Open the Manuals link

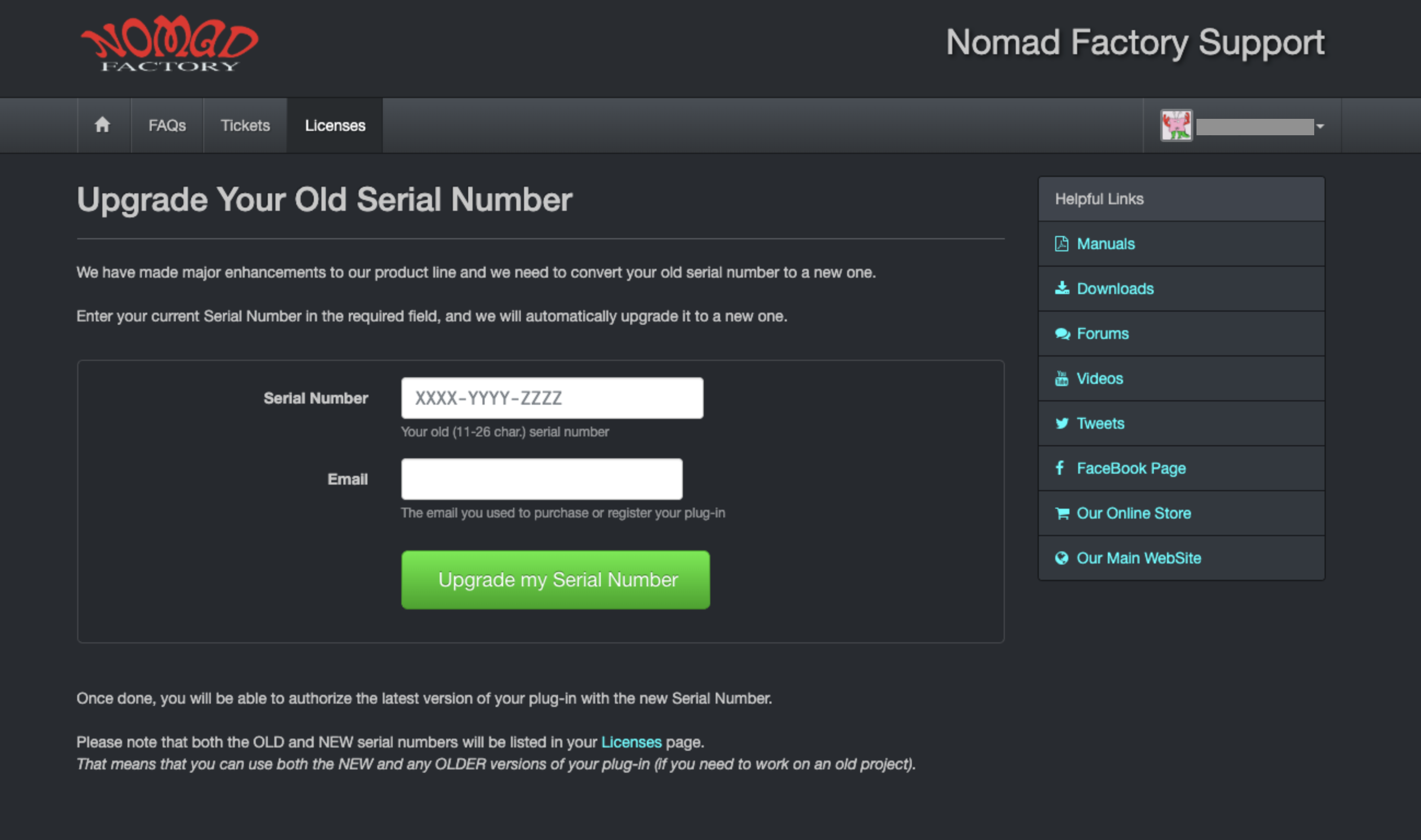pos(1106,244)
